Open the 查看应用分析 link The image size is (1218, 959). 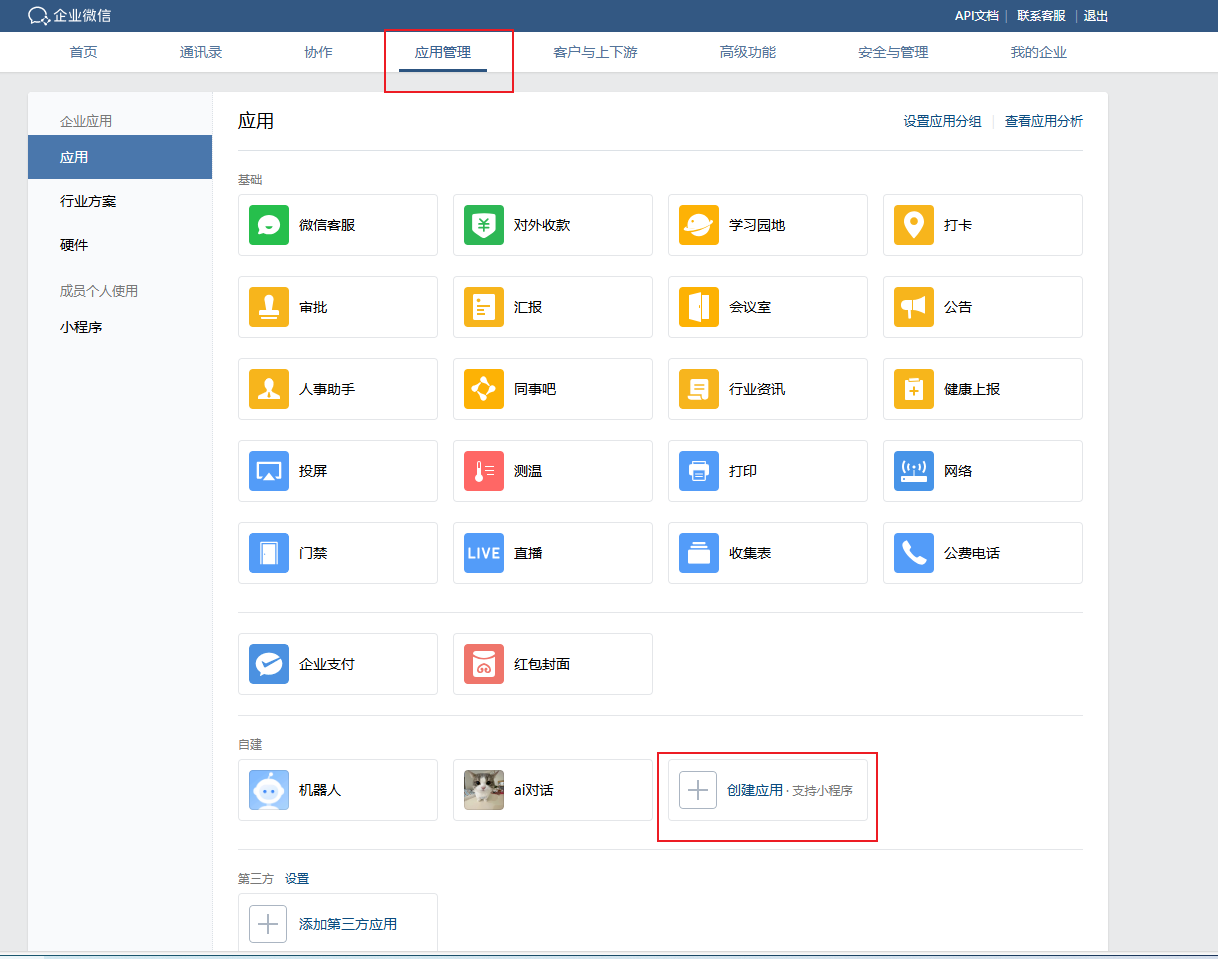click(x=1044, y=121)
